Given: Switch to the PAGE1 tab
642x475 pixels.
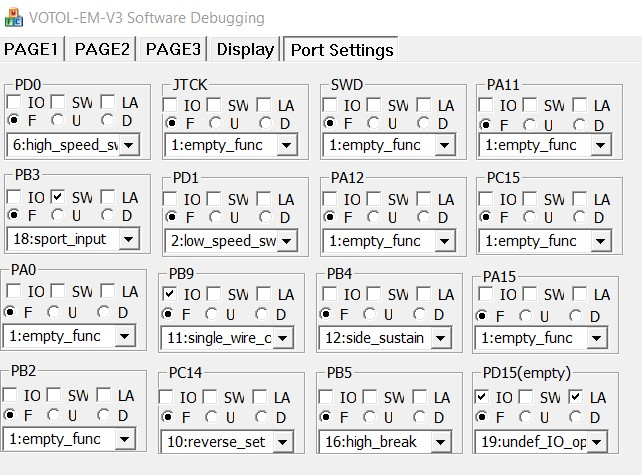Looking at the screenshot, I should 32,49.
